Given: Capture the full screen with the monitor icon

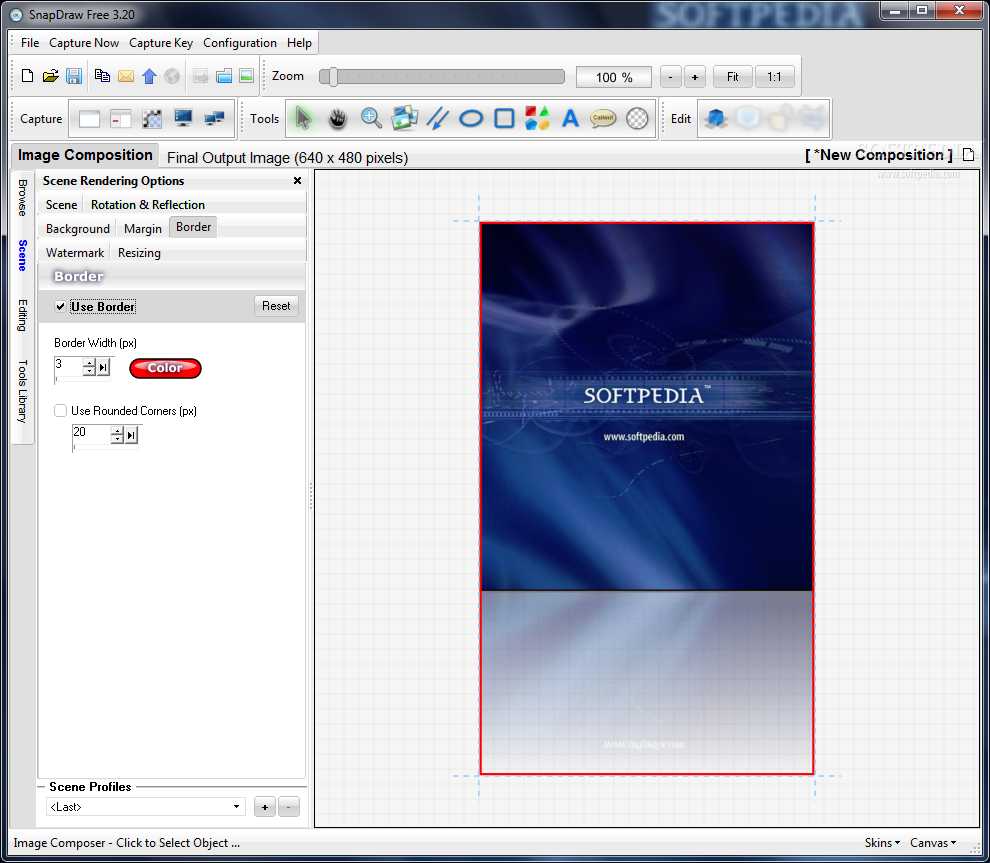Looking at the screenshot, I should [183, 119].
